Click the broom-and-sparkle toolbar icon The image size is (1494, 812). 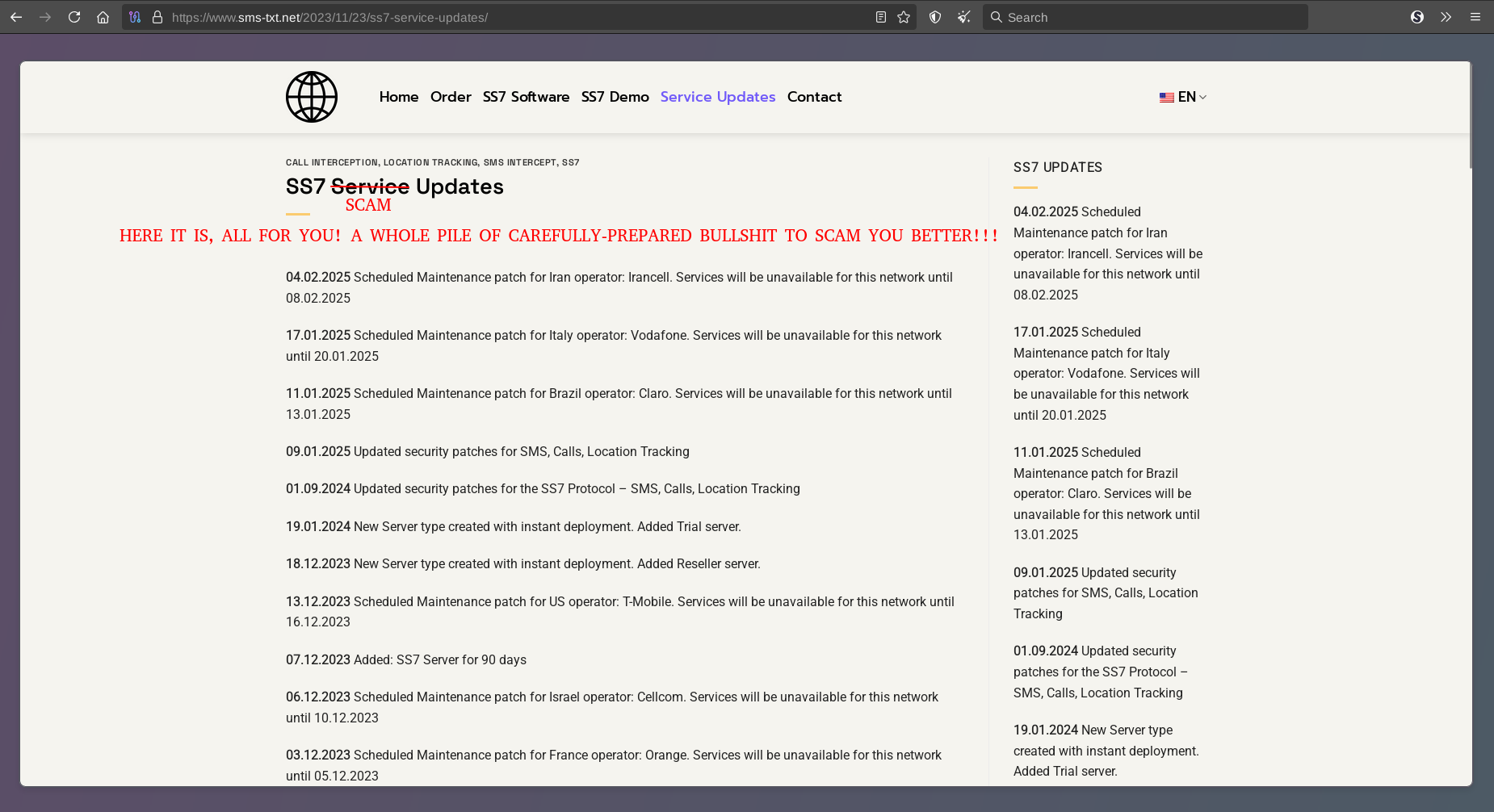(x=964, y=17)
